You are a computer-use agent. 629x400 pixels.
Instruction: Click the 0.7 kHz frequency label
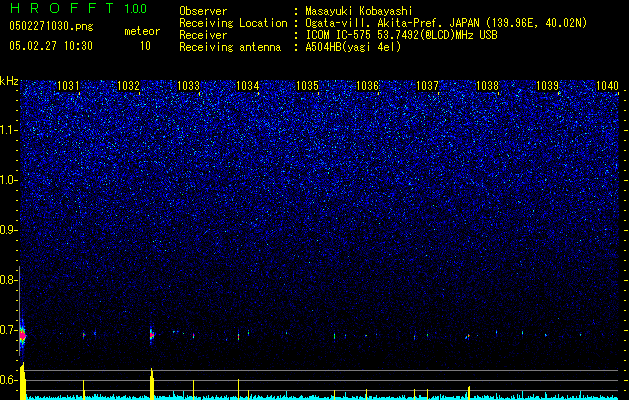[x=8, y=330]
